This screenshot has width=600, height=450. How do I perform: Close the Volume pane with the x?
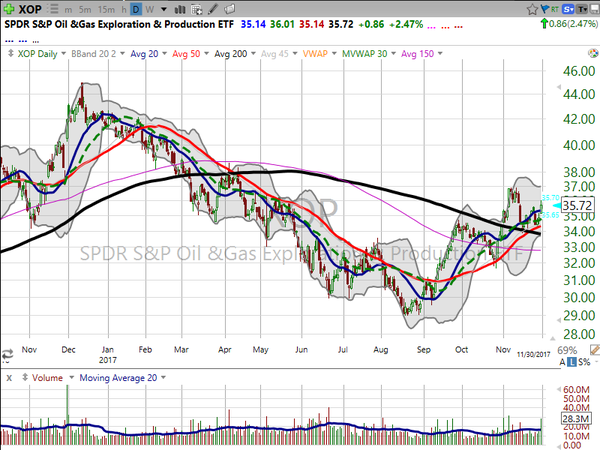9,378
